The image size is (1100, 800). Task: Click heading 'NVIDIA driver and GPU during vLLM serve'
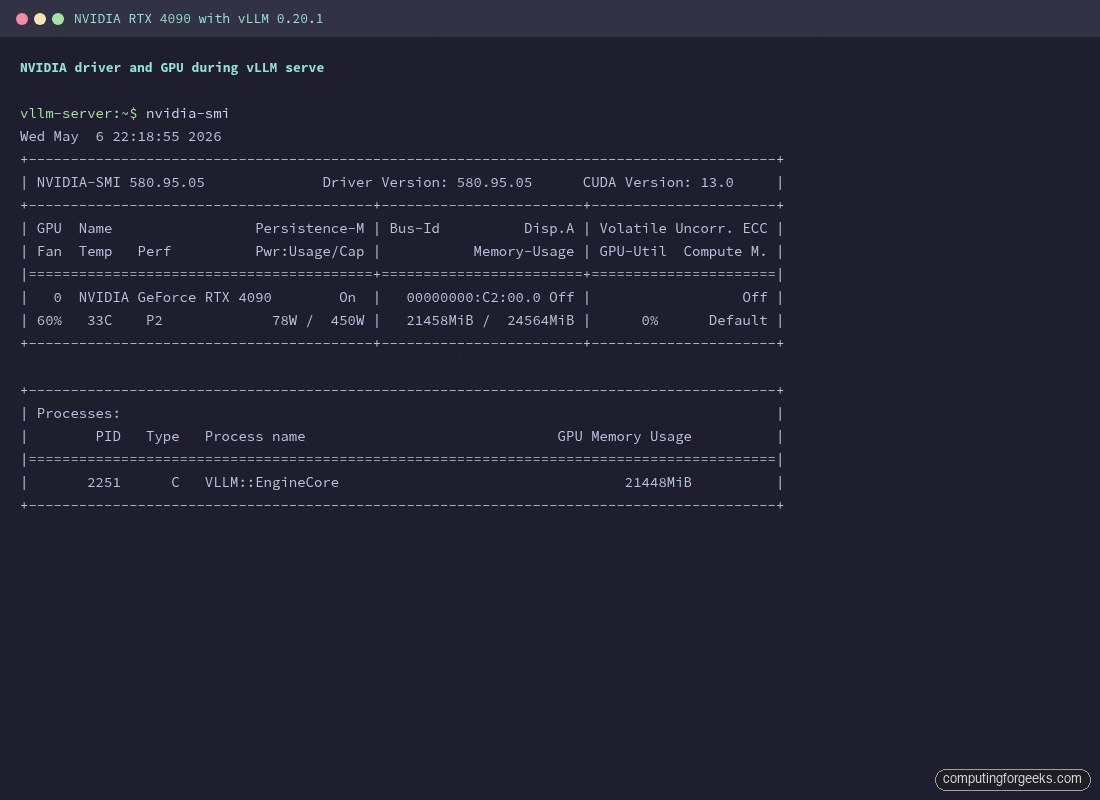click(172, 67)
